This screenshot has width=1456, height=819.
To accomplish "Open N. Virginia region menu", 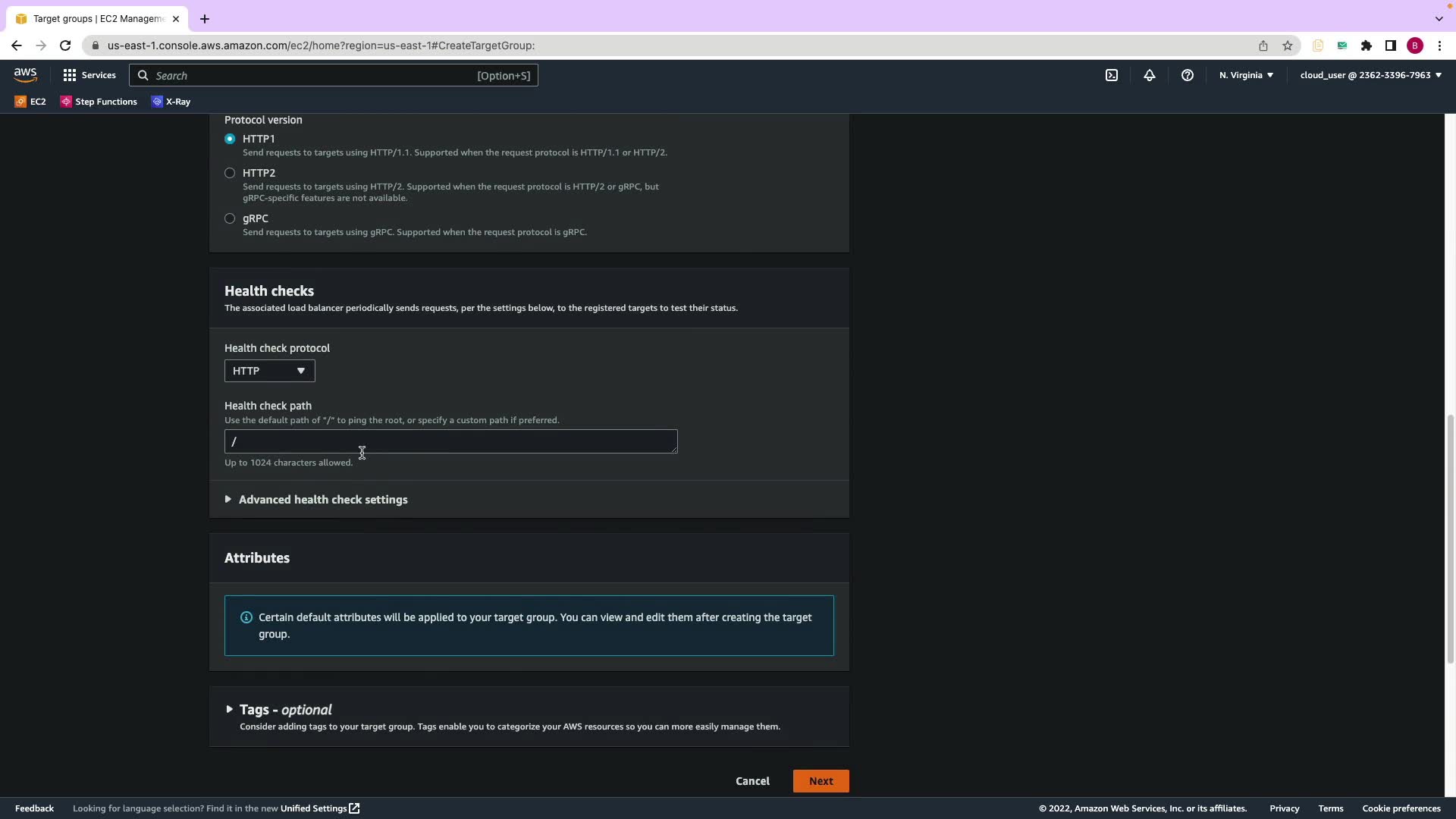I will click(x=1246, y=75).
